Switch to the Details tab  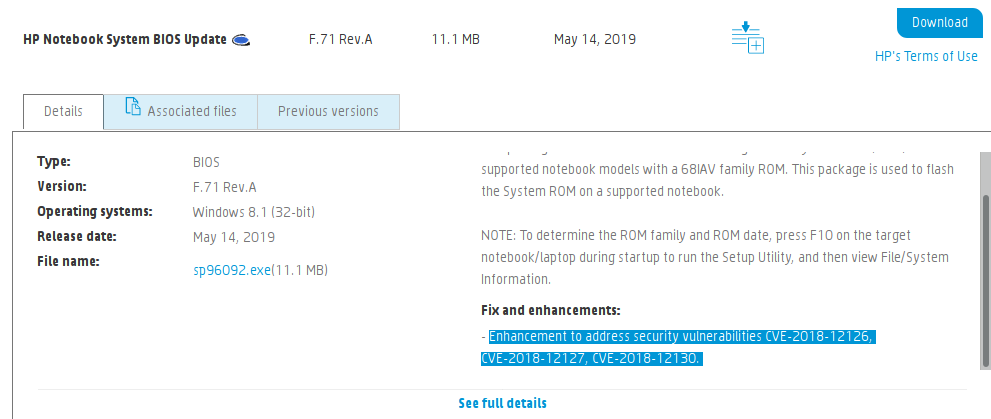pyautogui.click(x=63, y=112)
